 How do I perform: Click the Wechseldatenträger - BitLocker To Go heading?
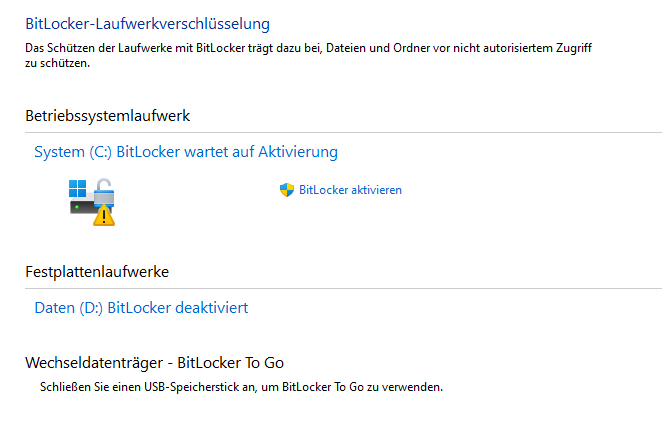[155, 363]
